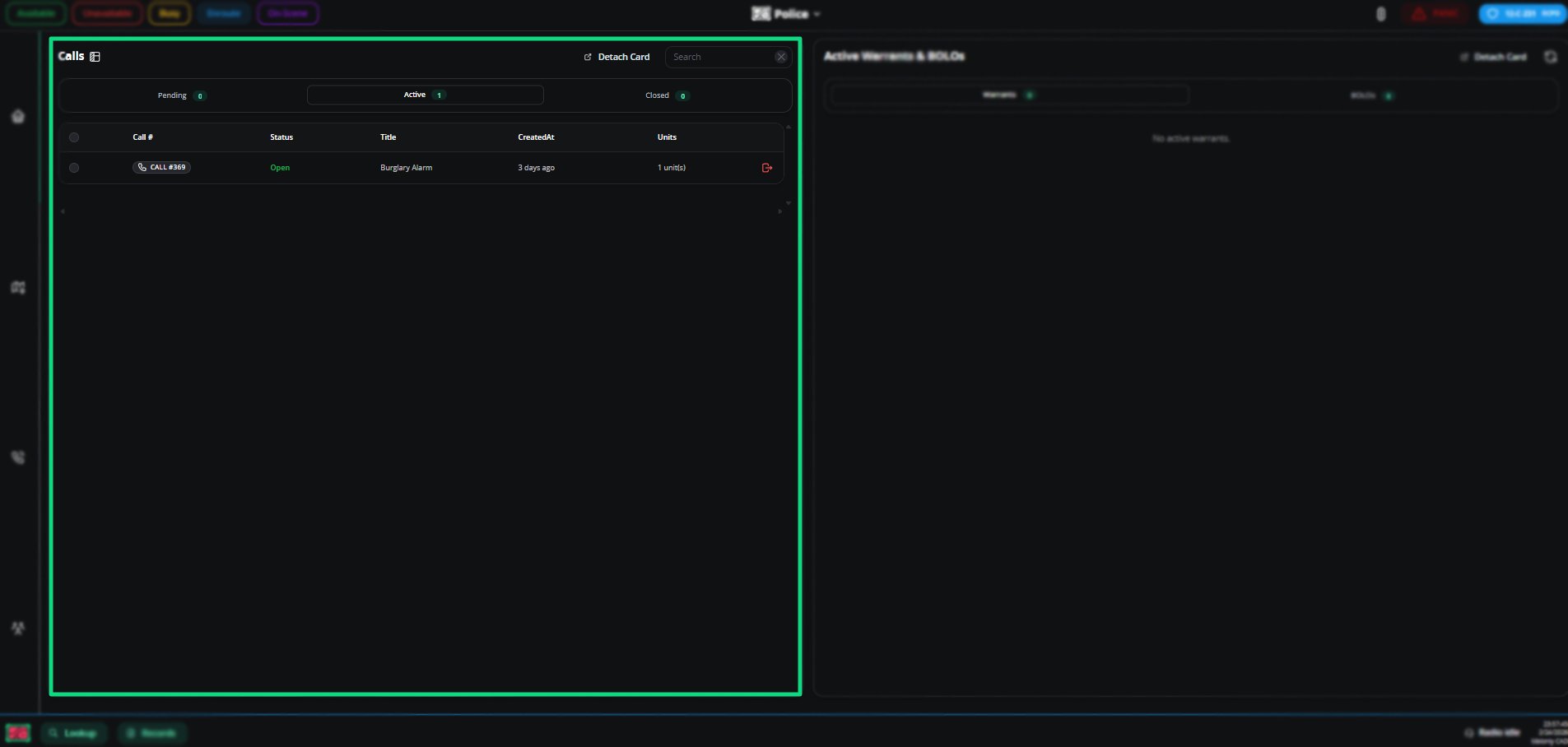This screenshot has height=747, width=1568.
Task: Click the calls table scroll-left arrow
Action: click(x=63, y=211)
